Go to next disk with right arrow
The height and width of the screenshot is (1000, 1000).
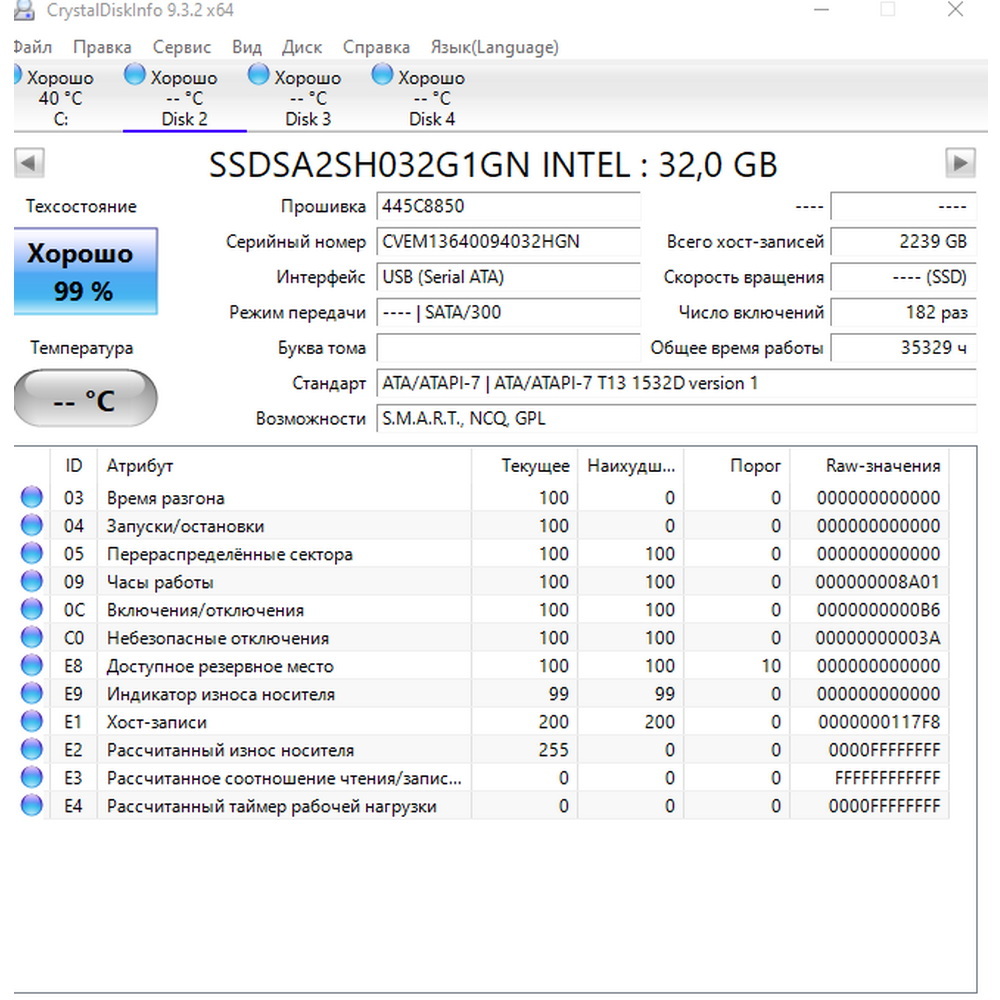(x=960, y=163)
